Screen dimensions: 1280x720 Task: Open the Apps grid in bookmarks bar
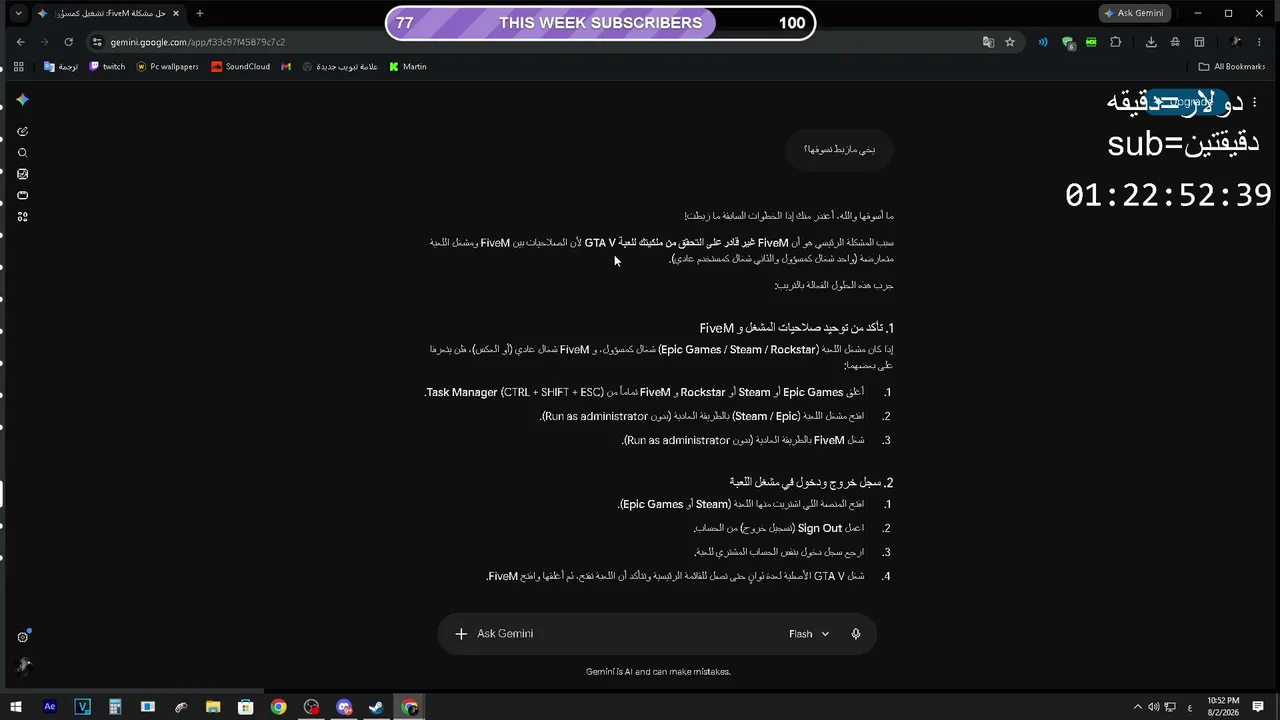(18, 67)
